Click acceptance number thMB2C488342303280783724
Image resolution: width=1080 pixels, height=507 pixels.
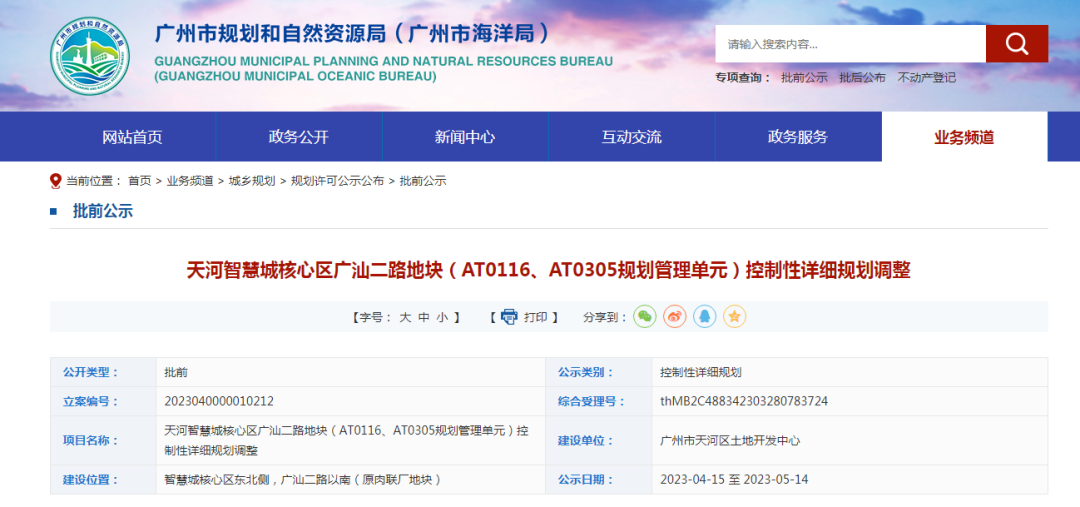744,401
